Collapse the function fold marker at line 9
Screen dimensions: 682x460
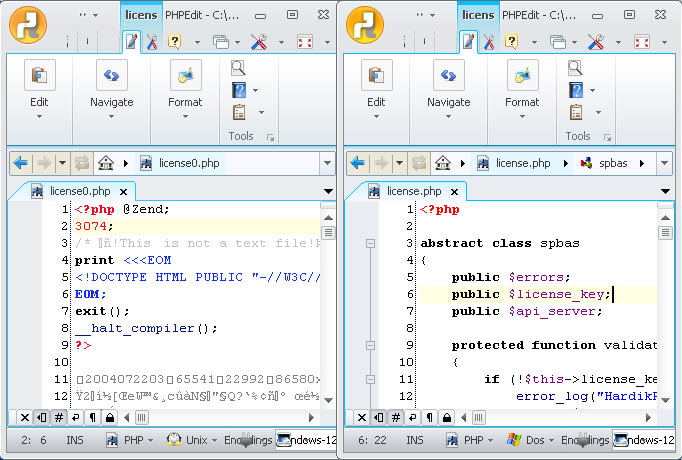tap(370, 345)
